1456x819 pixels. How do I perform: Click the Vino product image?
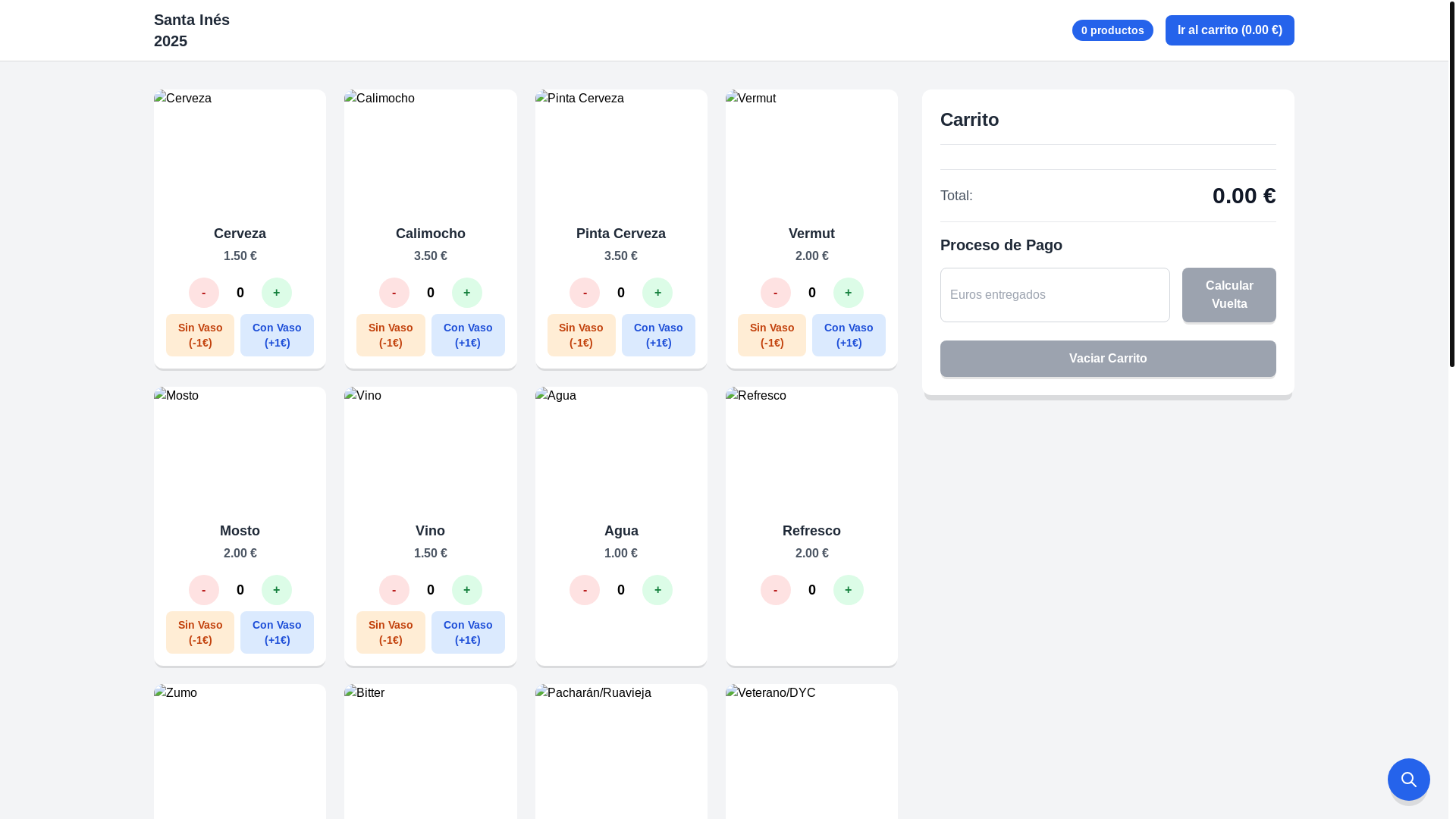tap(431, 447)
